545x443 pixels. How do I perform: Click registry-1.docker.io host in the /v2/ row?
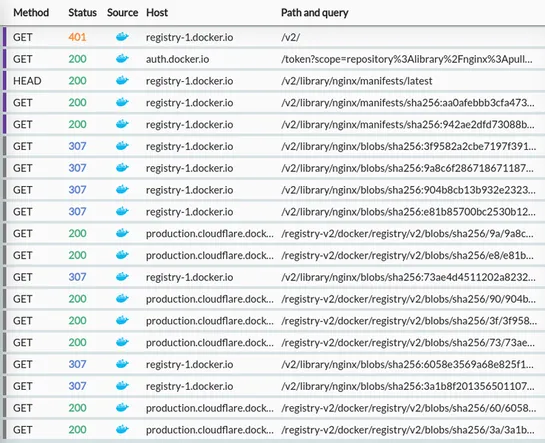pyautogui.click(x=189, y=37)
